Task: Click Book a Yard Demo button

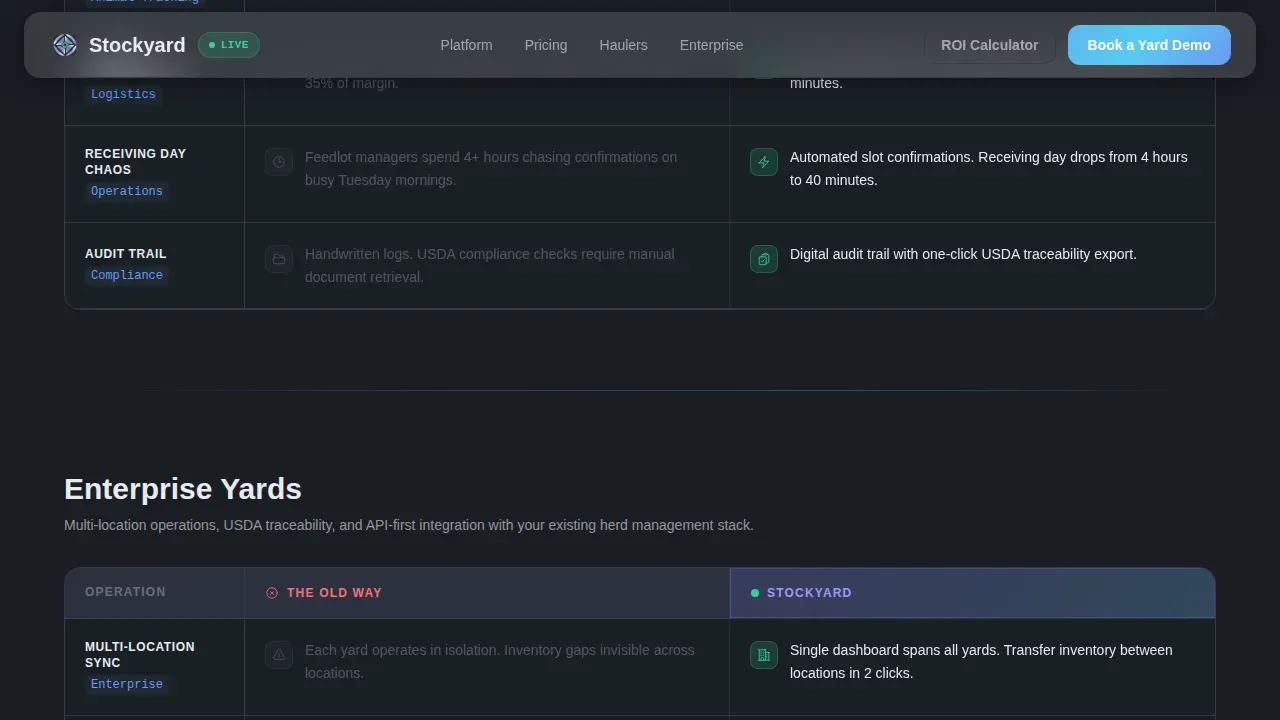Action: click(1149, 45)
